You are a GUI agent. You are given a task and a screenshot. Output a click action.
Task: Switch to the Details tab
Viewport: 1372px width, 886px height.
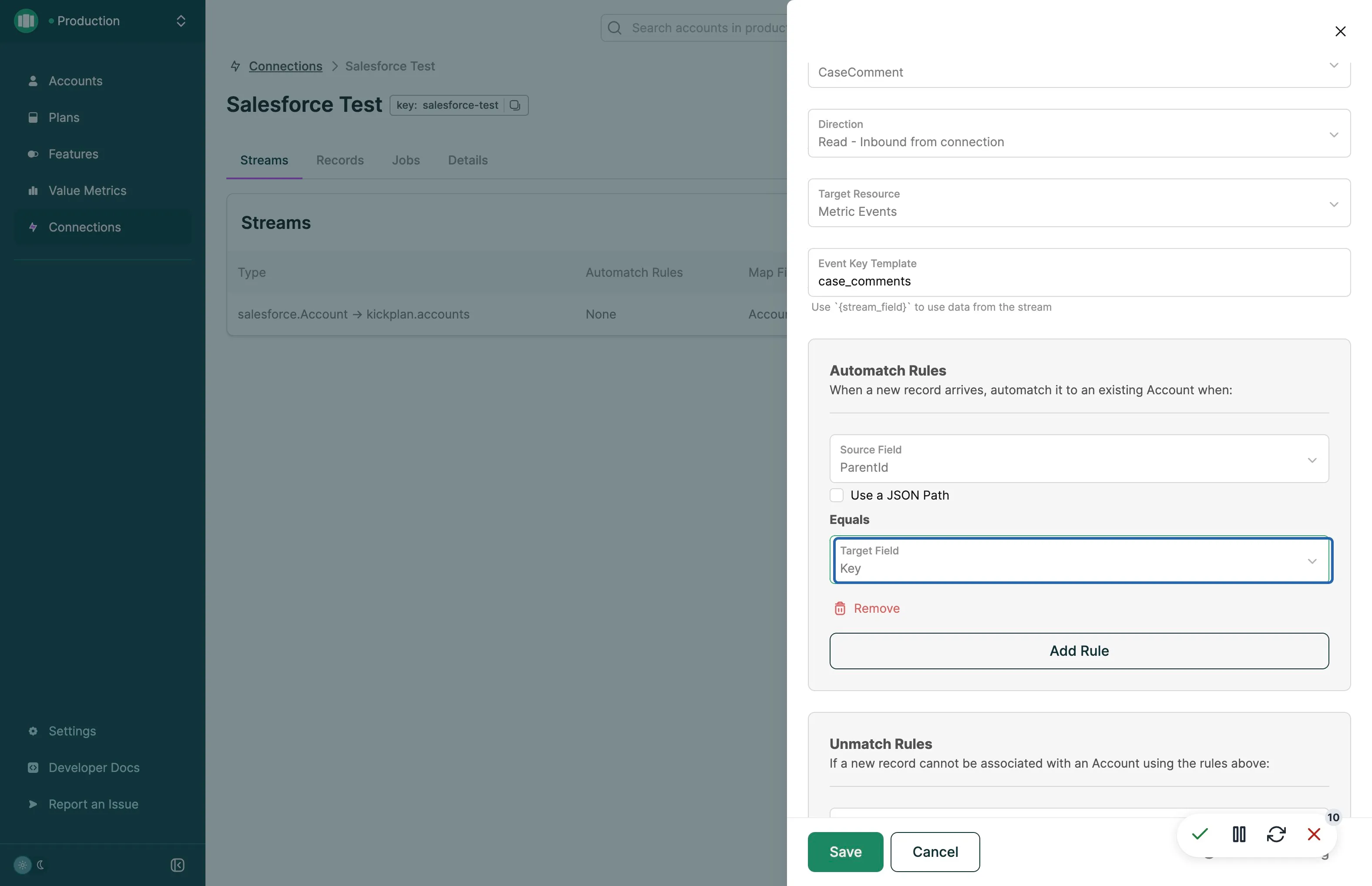click(x=468, y=160)
